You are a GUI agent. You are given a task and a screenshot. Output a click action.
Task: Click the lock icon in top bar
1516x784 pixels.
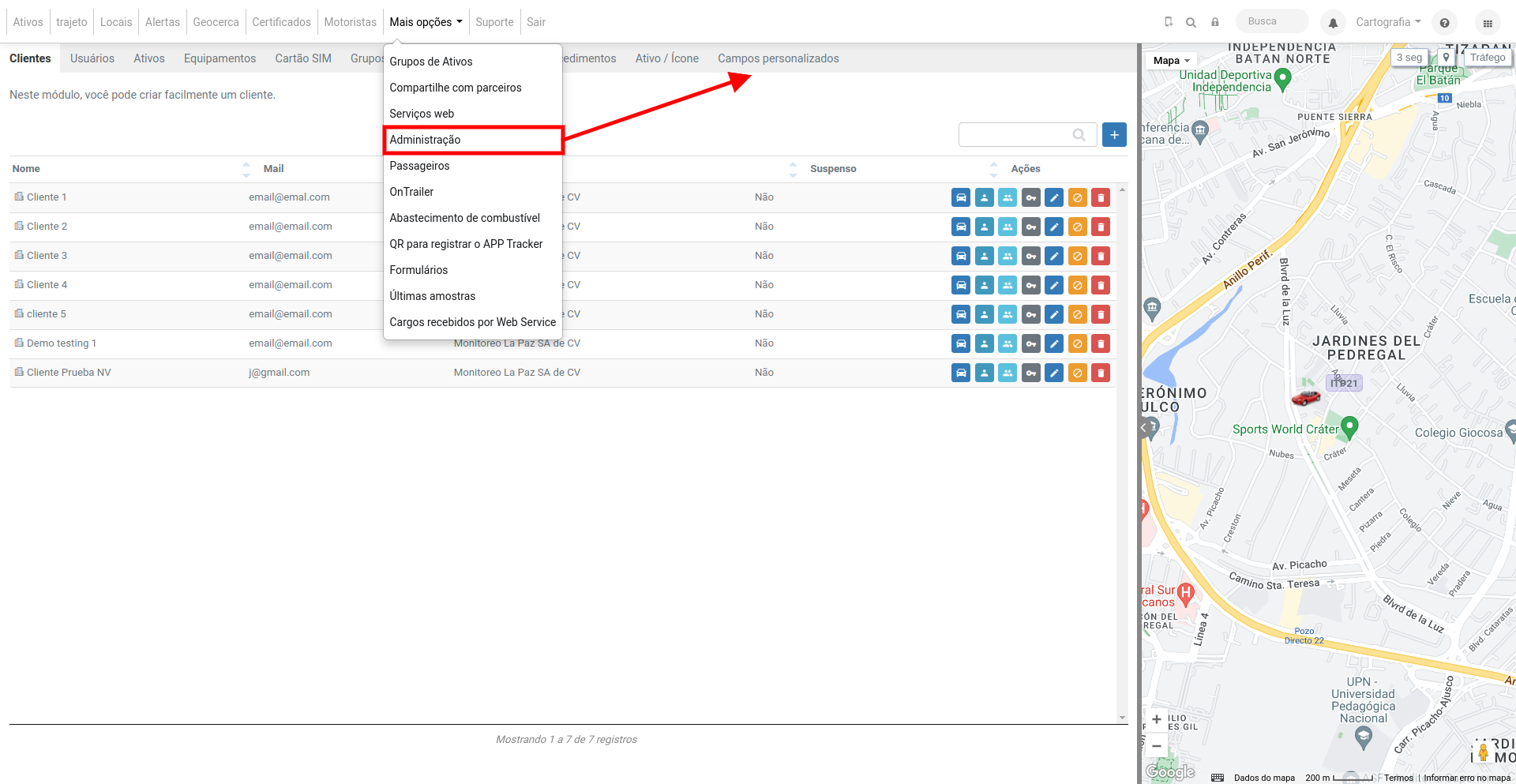tap(1215, 22)
